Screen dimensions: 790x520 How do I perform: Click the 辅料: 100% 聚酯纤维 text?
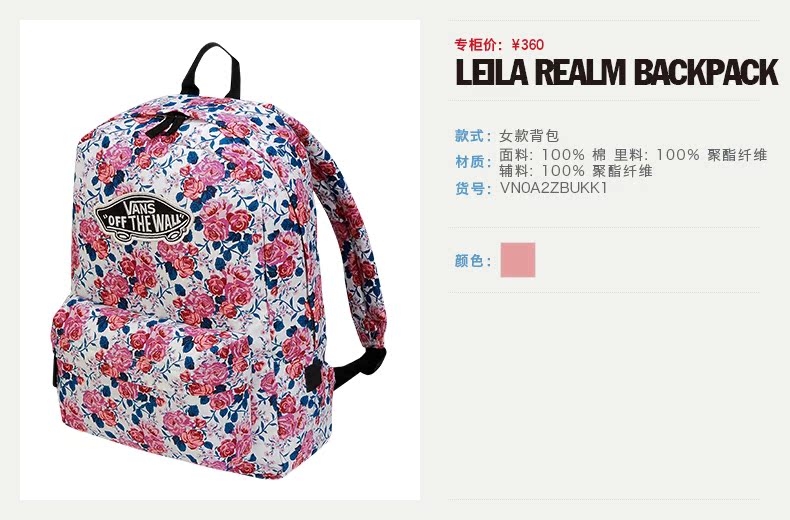[576, 170]
